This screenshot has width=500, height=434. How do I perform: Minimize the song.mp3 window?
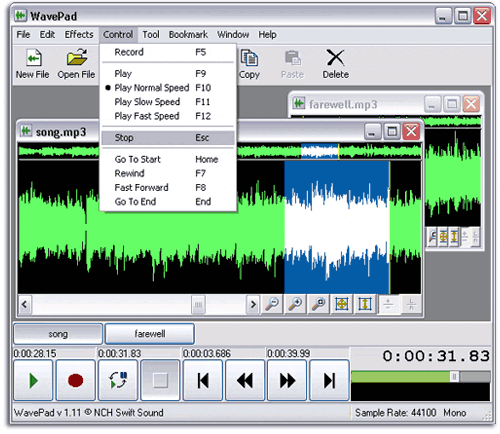373,131
